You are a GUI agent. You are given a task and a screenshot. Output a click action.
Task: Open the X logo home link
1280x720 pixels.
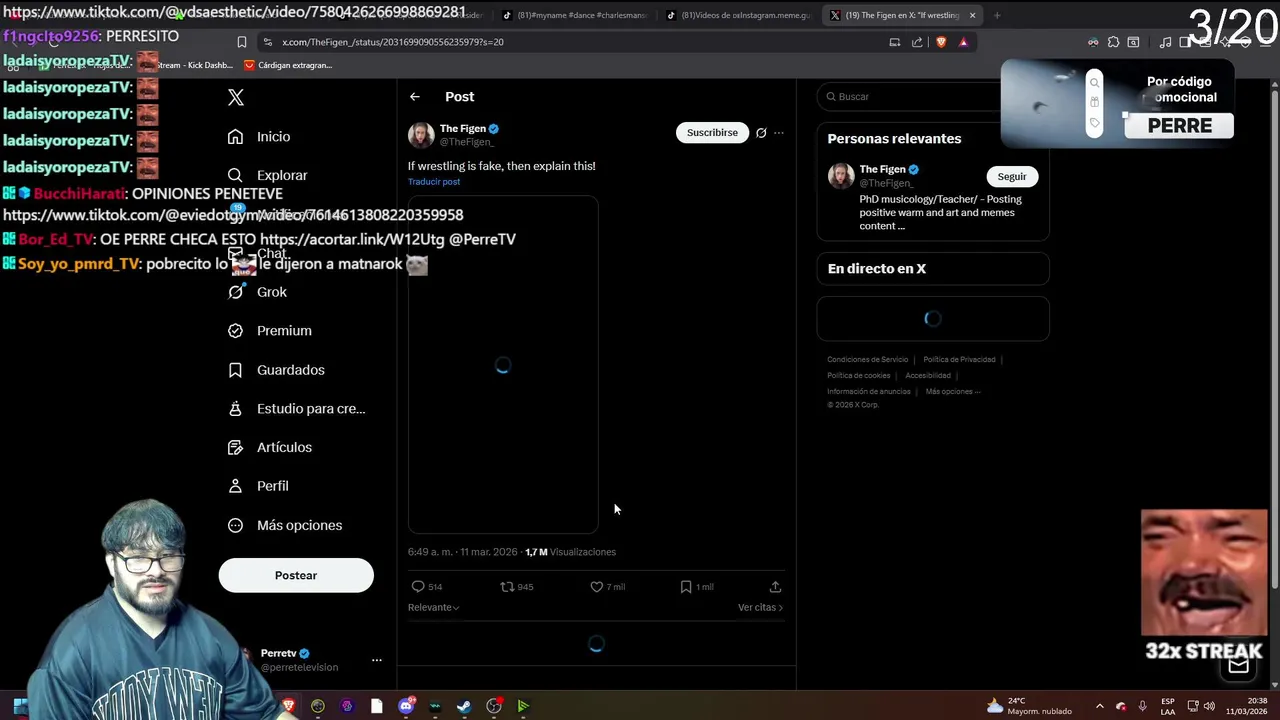[x=235, y=97]
